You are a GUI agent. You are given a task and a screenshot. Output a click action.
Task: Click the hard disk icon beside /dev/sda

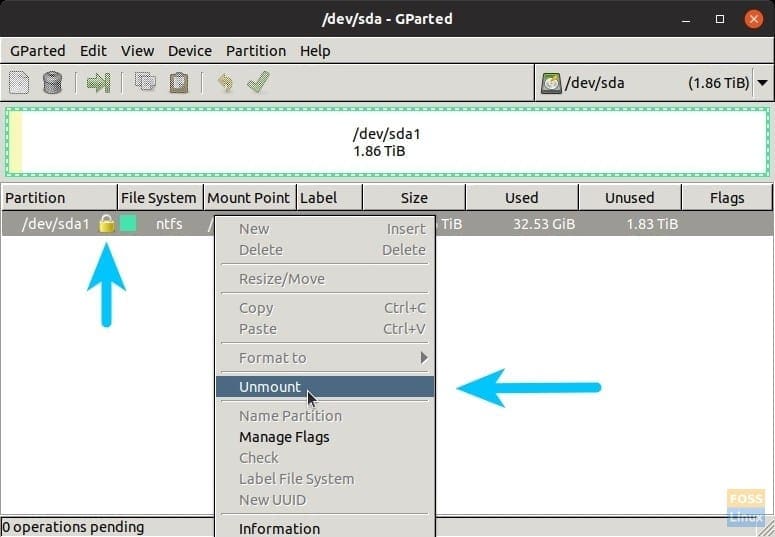click(551, 83)
